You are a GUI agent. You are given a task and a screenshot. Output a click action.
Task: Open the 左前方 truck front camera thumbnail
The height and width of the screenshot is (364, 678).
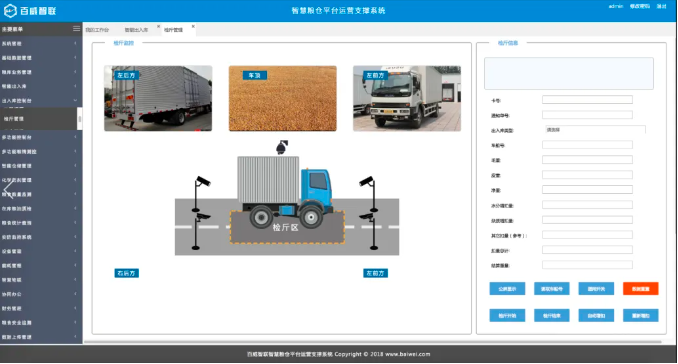407,99
